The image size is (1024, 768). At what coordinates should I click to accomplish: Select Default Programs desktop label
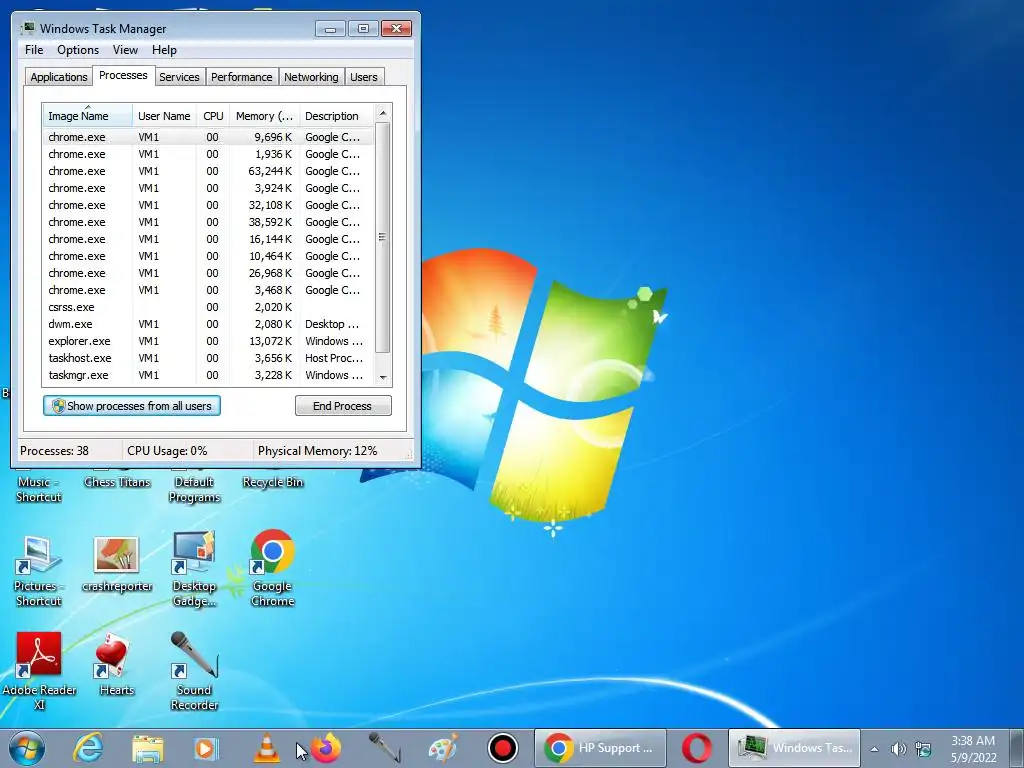194,489
